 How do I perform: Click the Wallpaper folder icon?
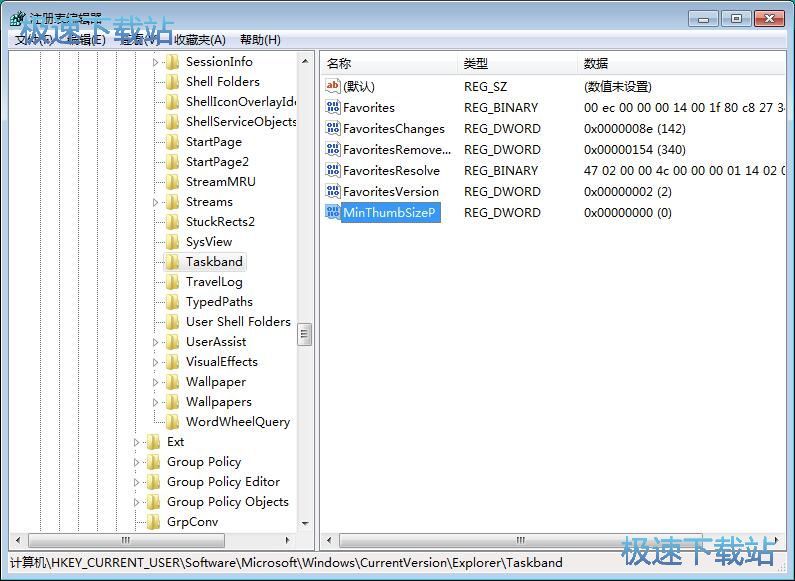173,382
